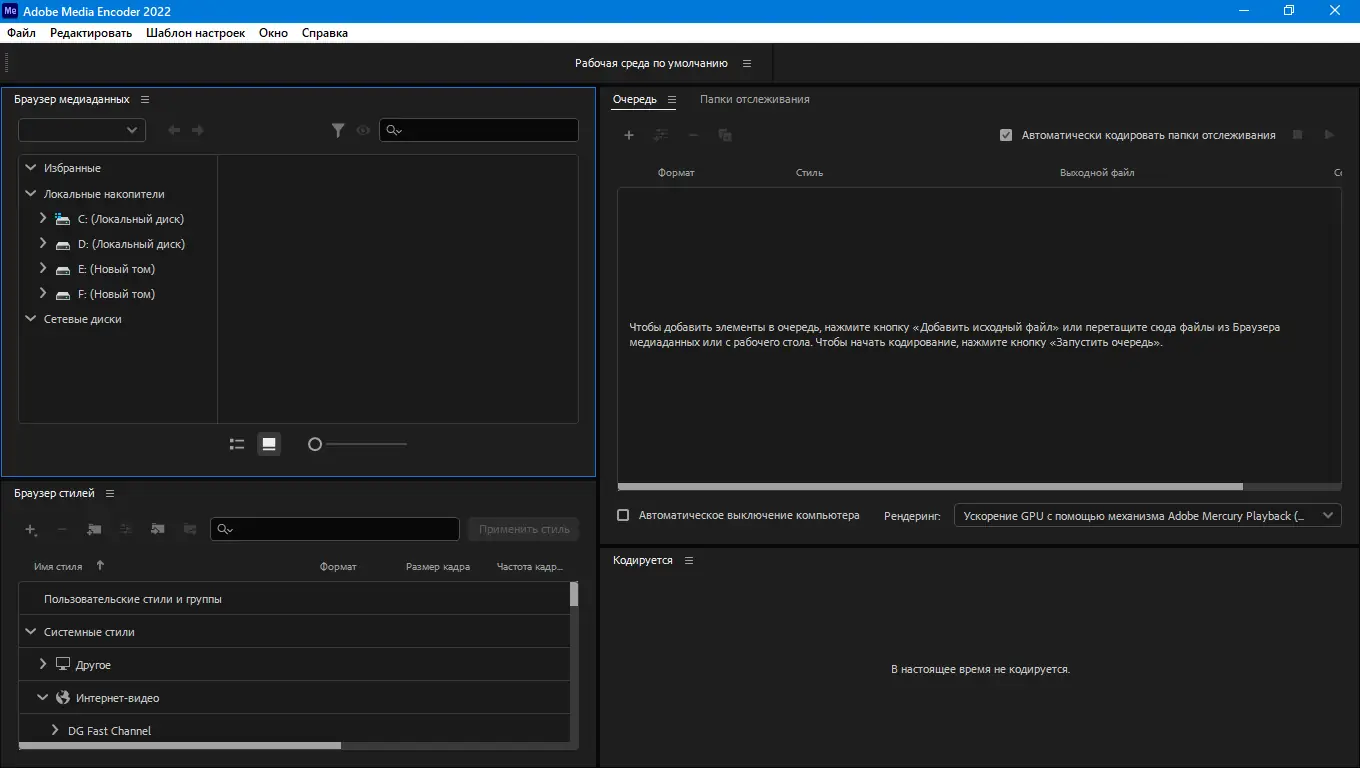
Task: Click the C: drive icon in the tree
Action: pos(63,219)
